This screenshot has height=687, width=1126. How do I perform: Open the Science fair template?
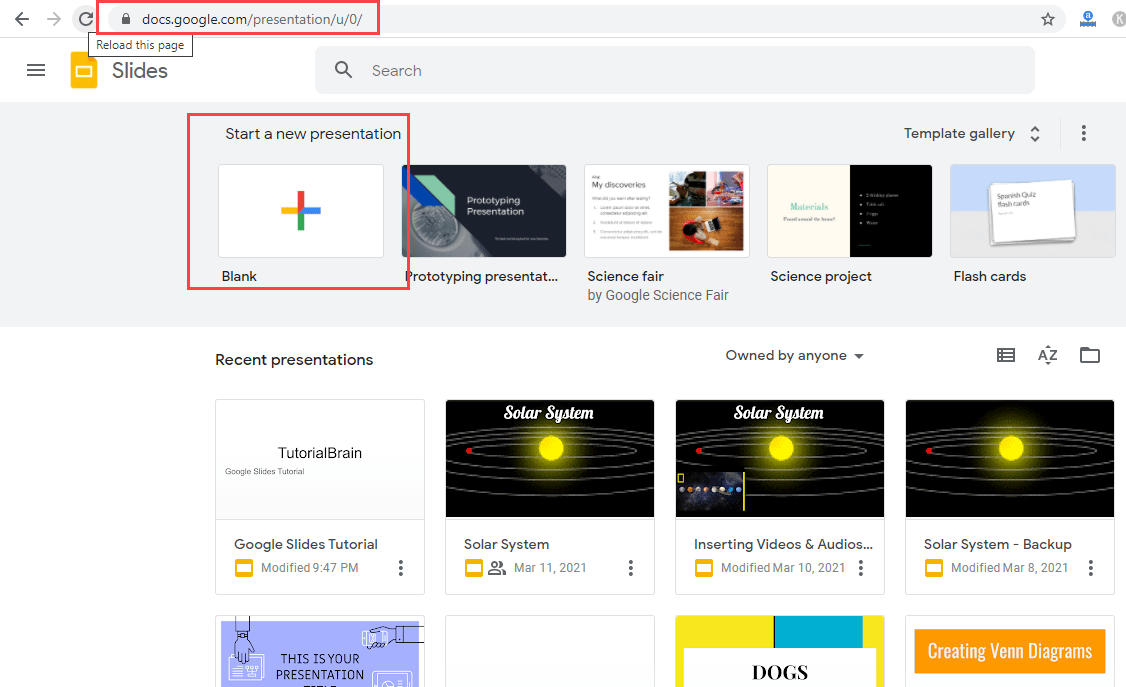click(666, 211)
